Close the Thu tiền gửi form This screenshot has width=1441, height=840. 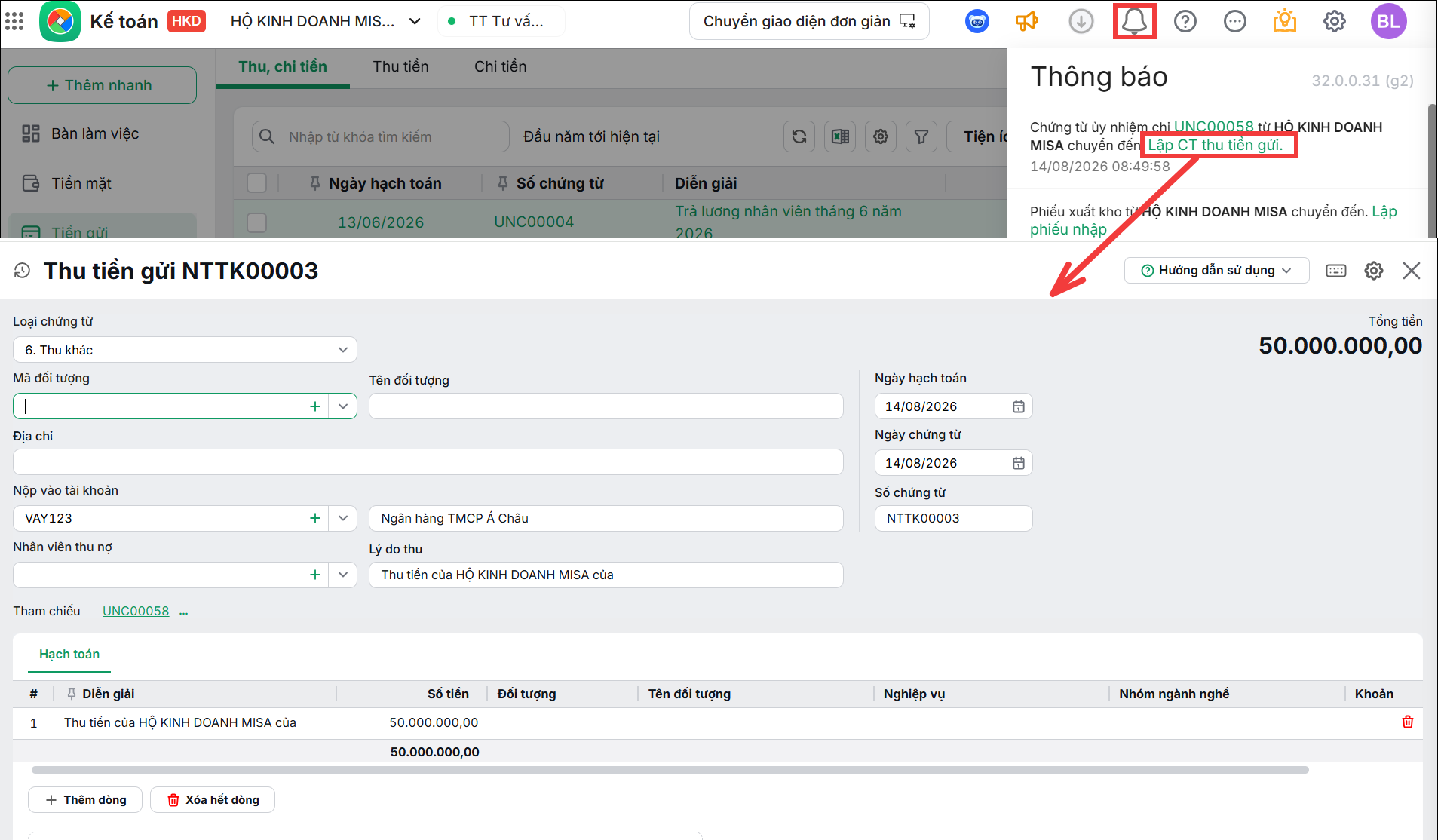click(x=1412, y=271)
